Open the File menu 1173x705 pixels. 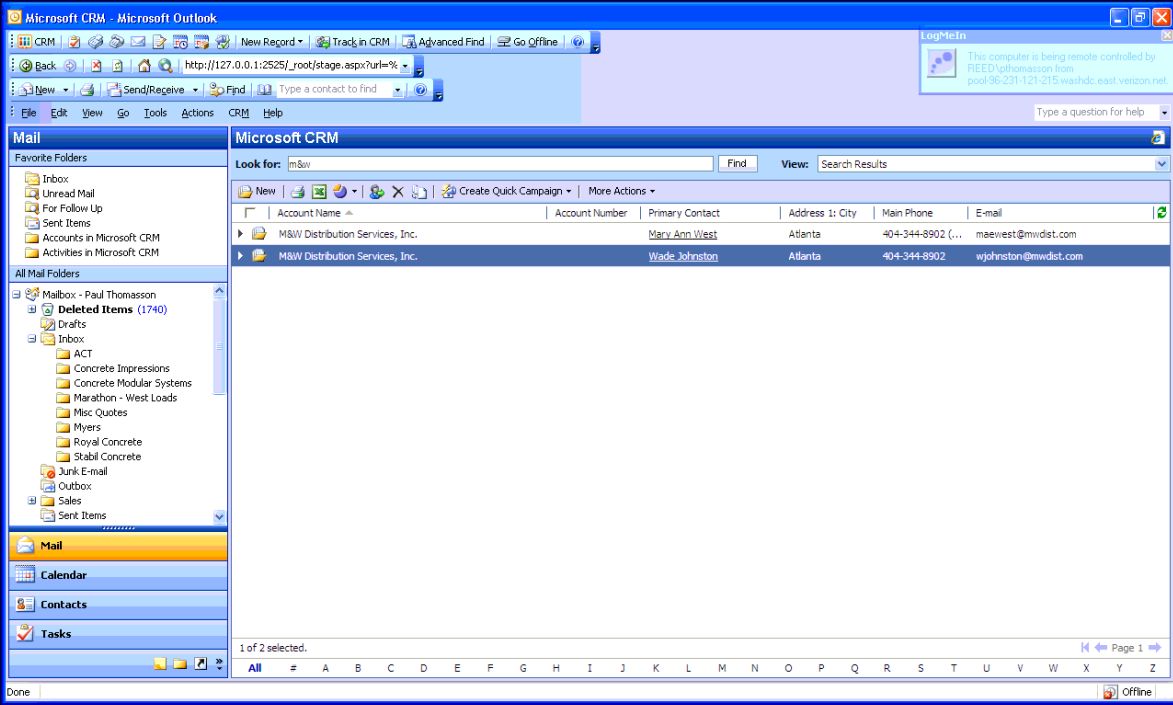tap(28, 113)
